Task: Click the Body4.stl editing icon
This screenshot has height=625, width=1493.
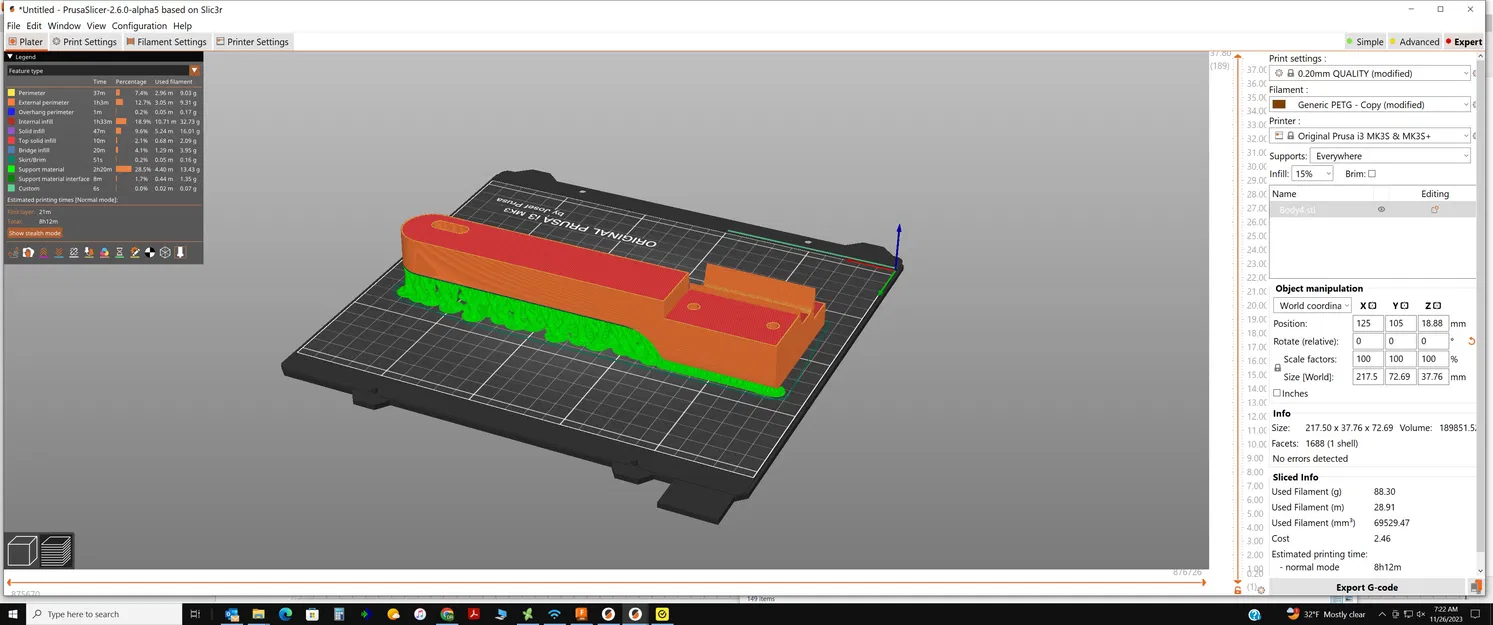Action: [x=1434, y=210]
